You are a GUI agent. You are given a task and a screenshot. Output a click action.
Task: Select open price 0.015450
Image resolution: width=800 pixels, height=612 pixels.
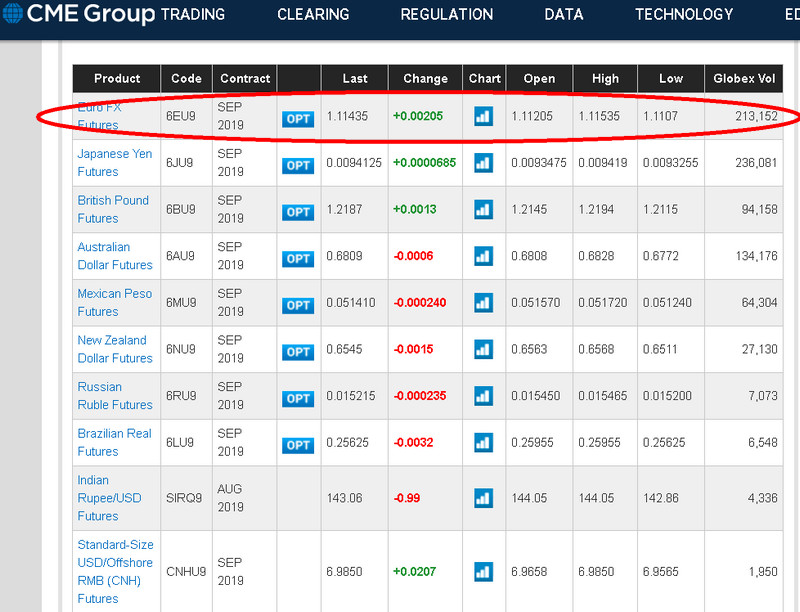pyautogui.click(x=536, y=396)
